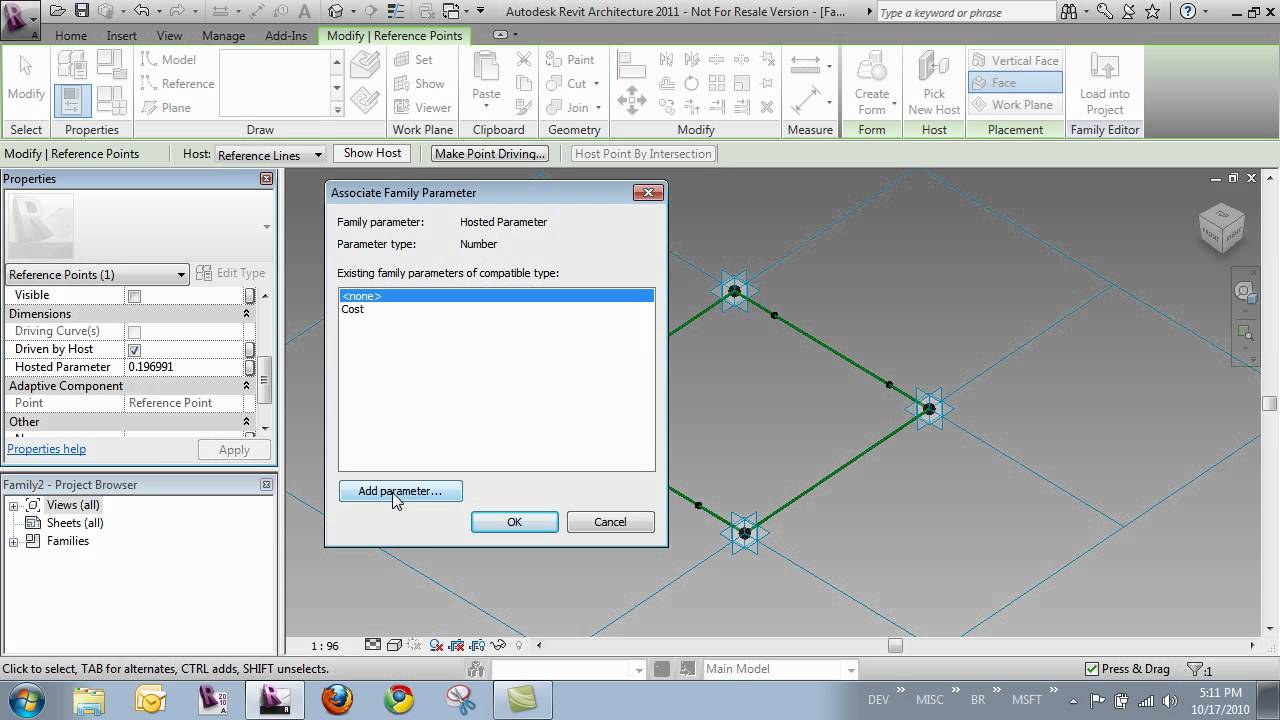Expand the Families node in Project Browser
1280x720 pixels.
[x=14, y=541]
